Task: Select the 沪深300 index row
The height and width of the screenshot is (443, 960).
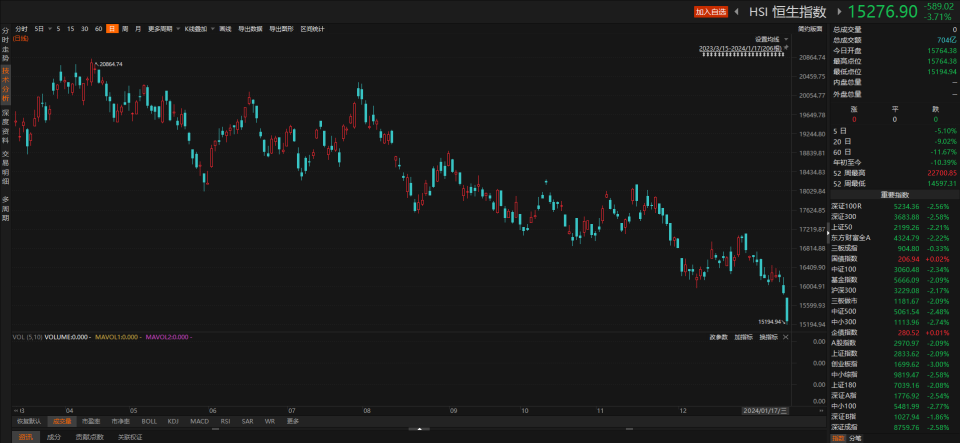Action: coord(894,290)
